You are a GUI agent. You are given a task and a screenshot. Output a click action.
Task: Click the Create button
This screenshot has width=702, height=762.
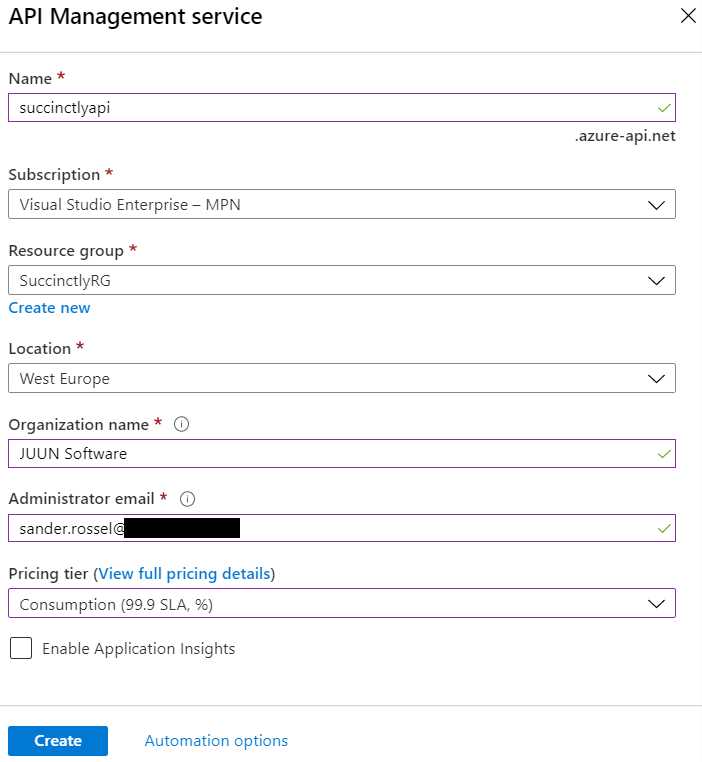(x=58, y=741)
